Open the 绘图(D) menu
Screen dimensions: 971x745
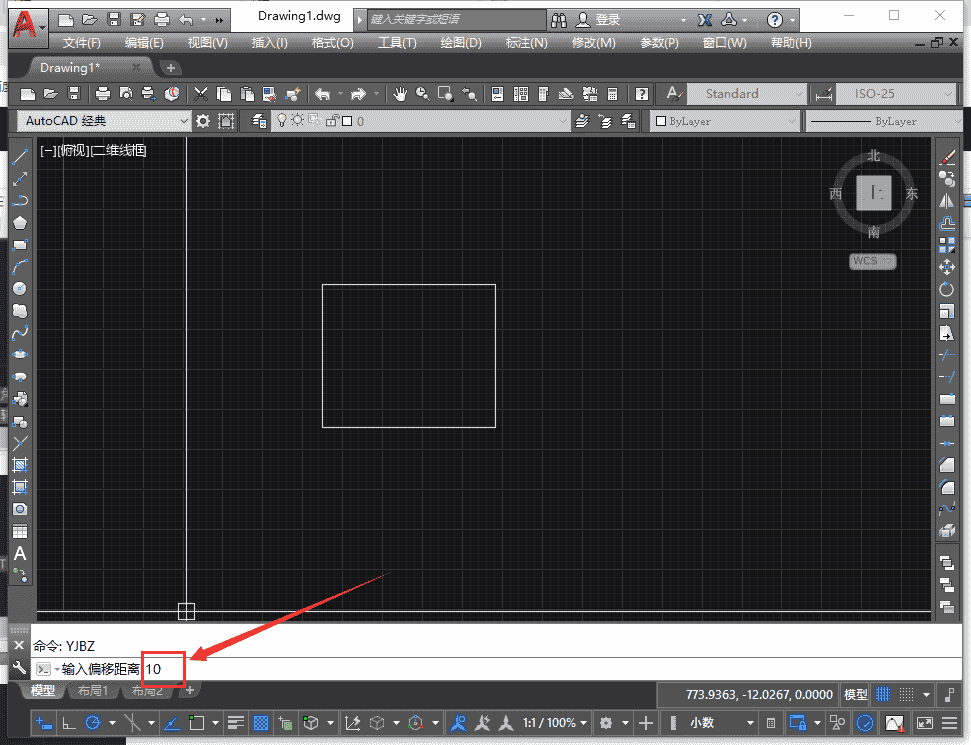pos(461,43)
